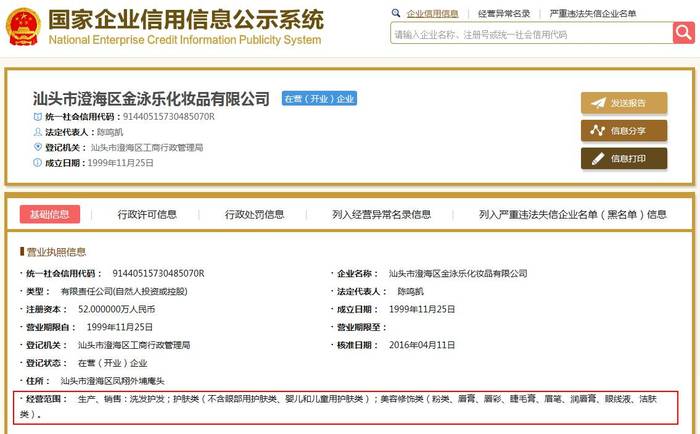Click the approval date 2016年04月11日
The image size is (700, 434).
pyautogui.click(x=422, y=345)
